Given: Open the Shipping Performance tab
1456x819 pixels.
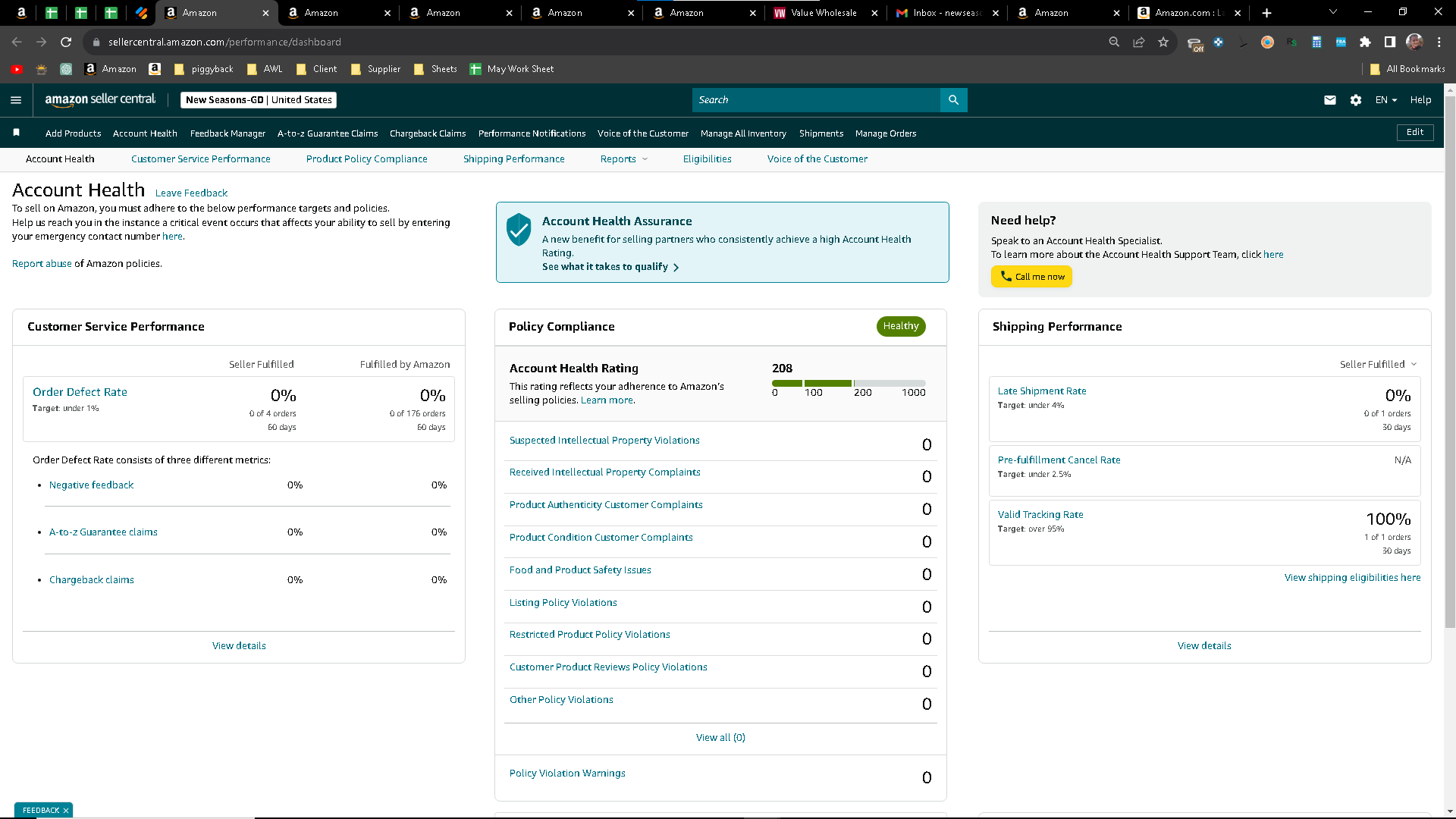Looking at the screenshot, I should 513,159.
